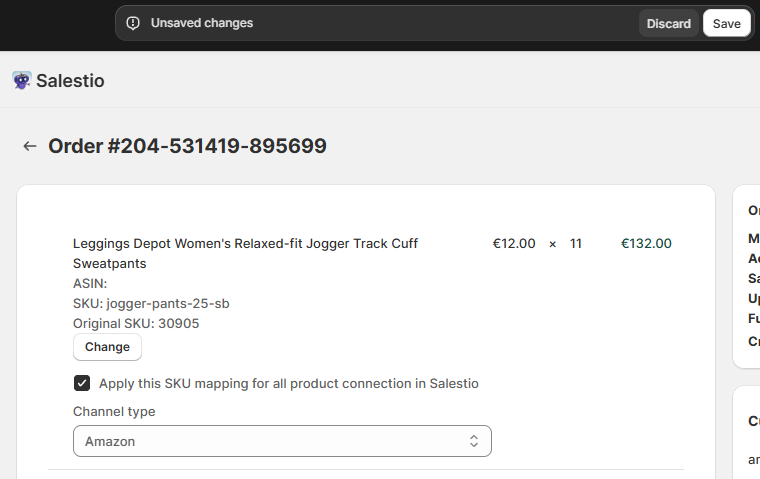Click the €132.00 line total
Viewport: 760px width, 479px height.
tap(646, 244)
